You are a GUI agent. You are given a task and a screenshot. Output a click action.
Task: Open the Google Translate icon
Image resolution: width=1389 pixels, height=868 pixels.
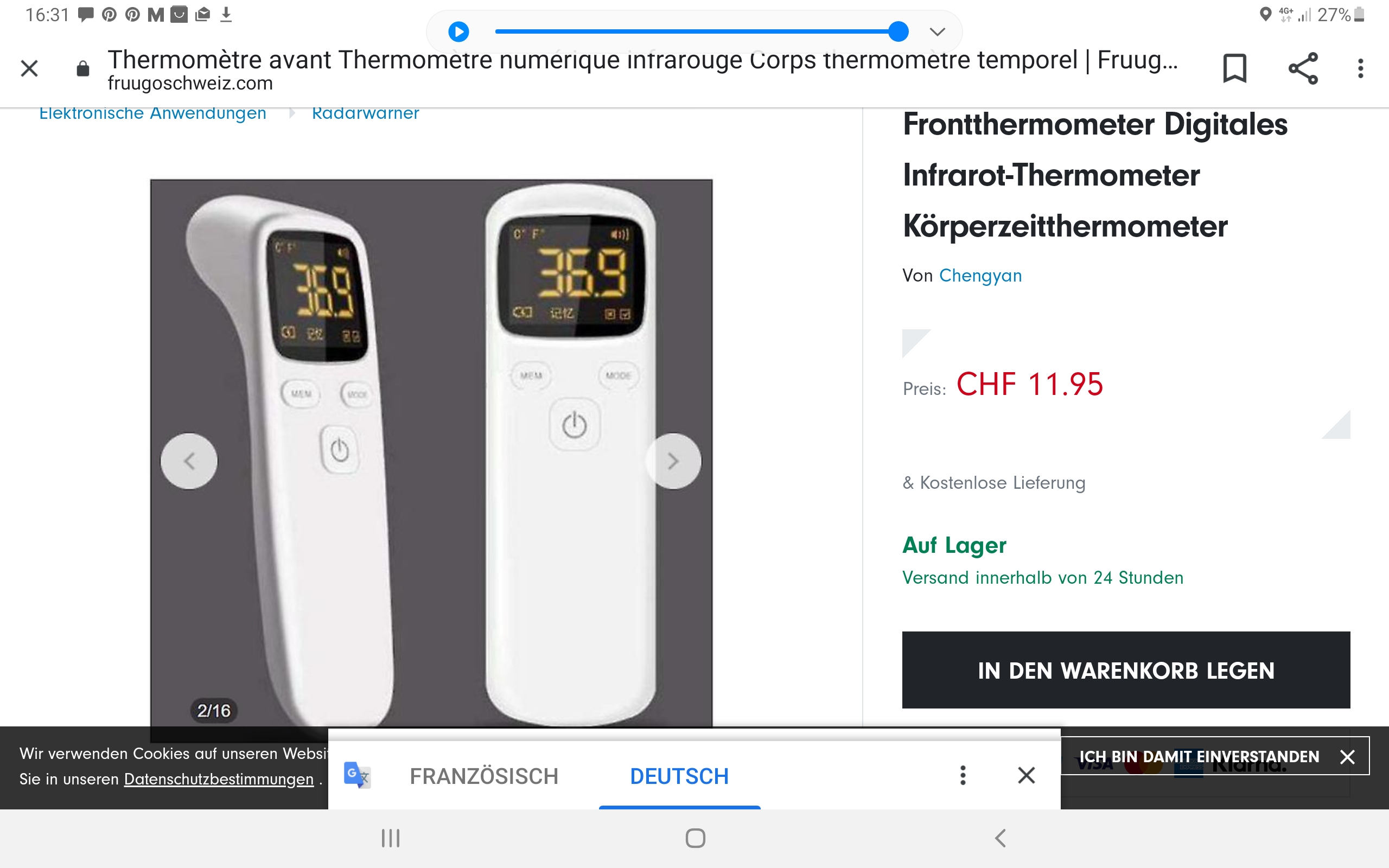tap(357, 775)
